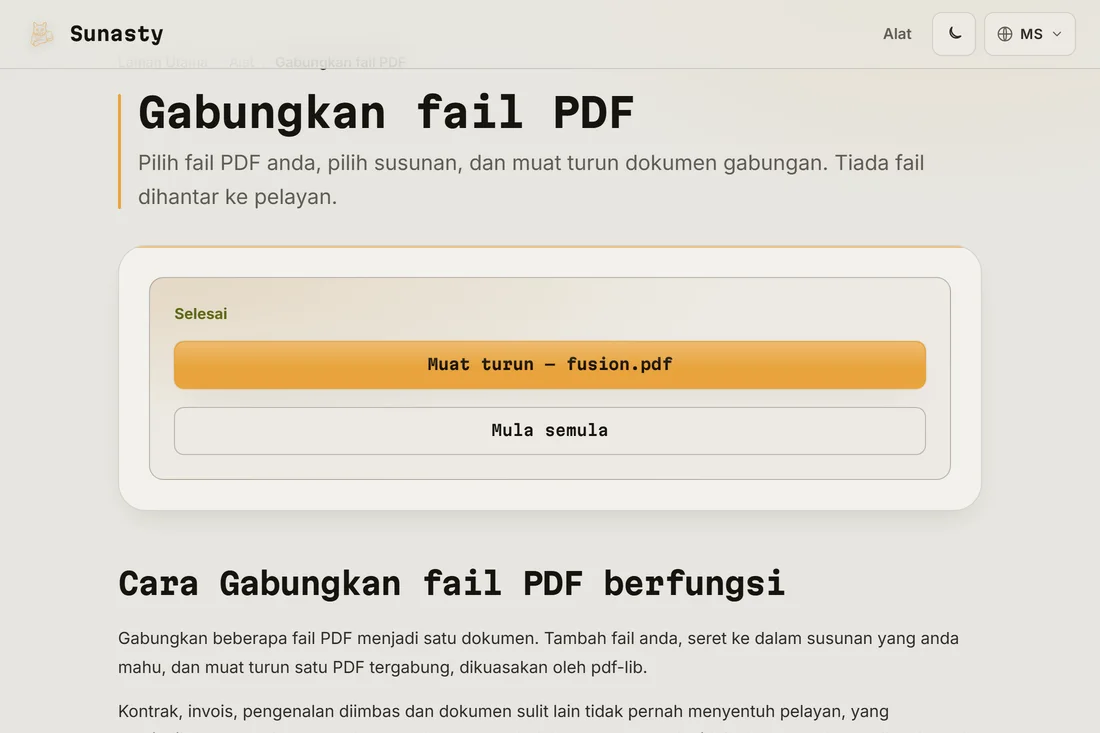Download fusion.pdf with Muat turun button

tap(549, 365)
